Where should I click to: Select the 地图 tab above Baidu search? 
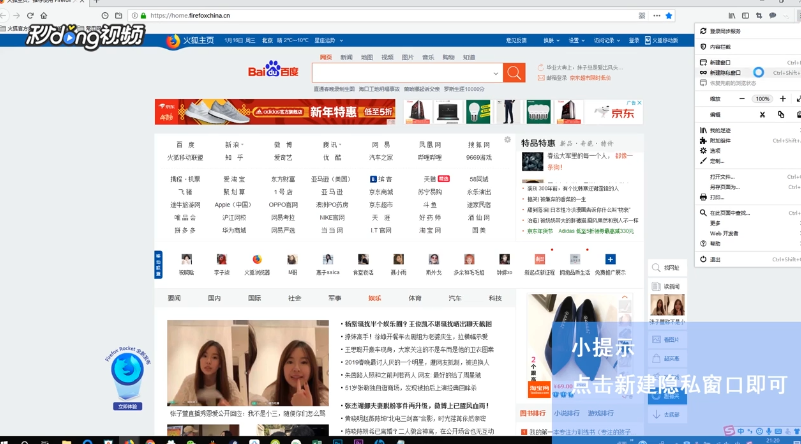[x=367, y=57]
